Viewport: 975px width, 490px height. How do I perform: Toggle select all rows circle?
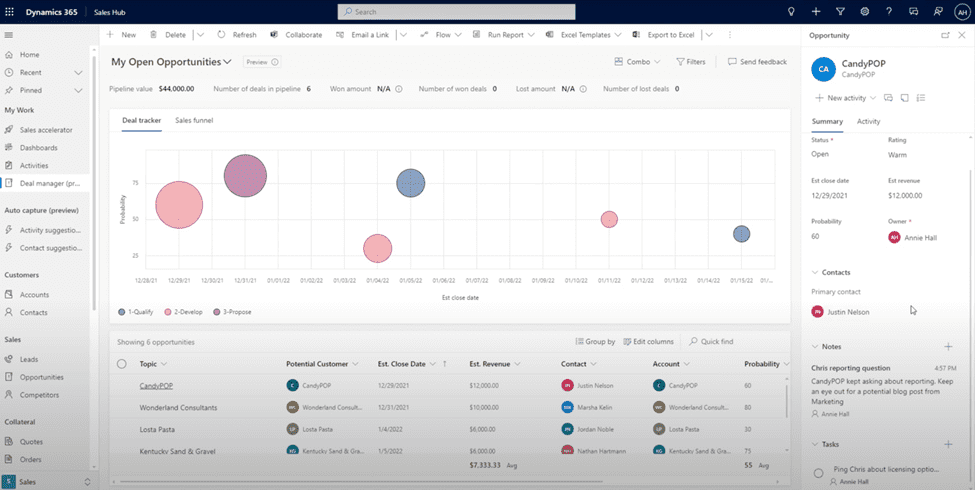(x=122, y=364)
